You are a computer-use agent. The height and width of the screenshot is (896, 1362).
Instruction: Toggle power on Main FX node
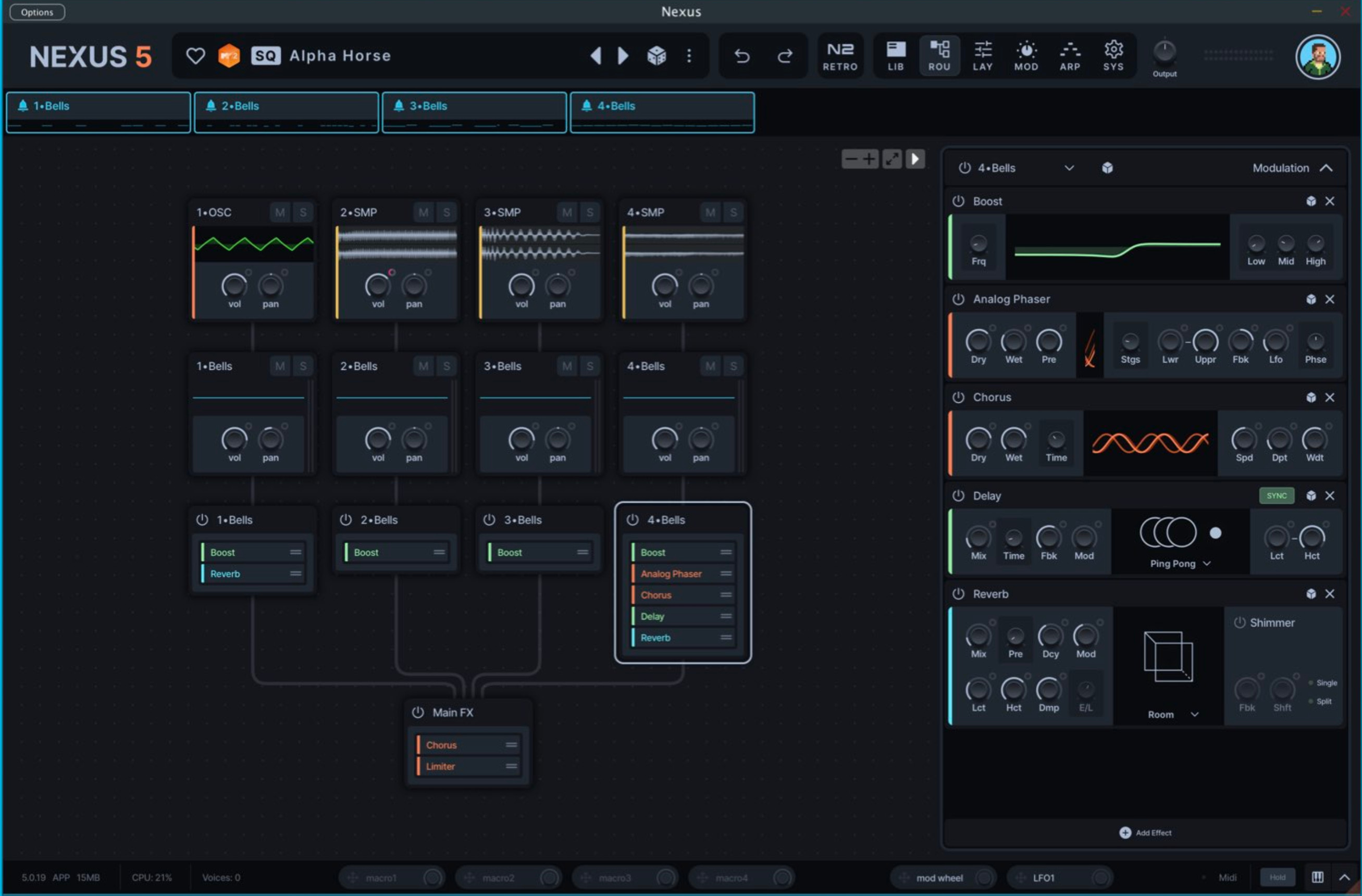click(x=418, y=712)
